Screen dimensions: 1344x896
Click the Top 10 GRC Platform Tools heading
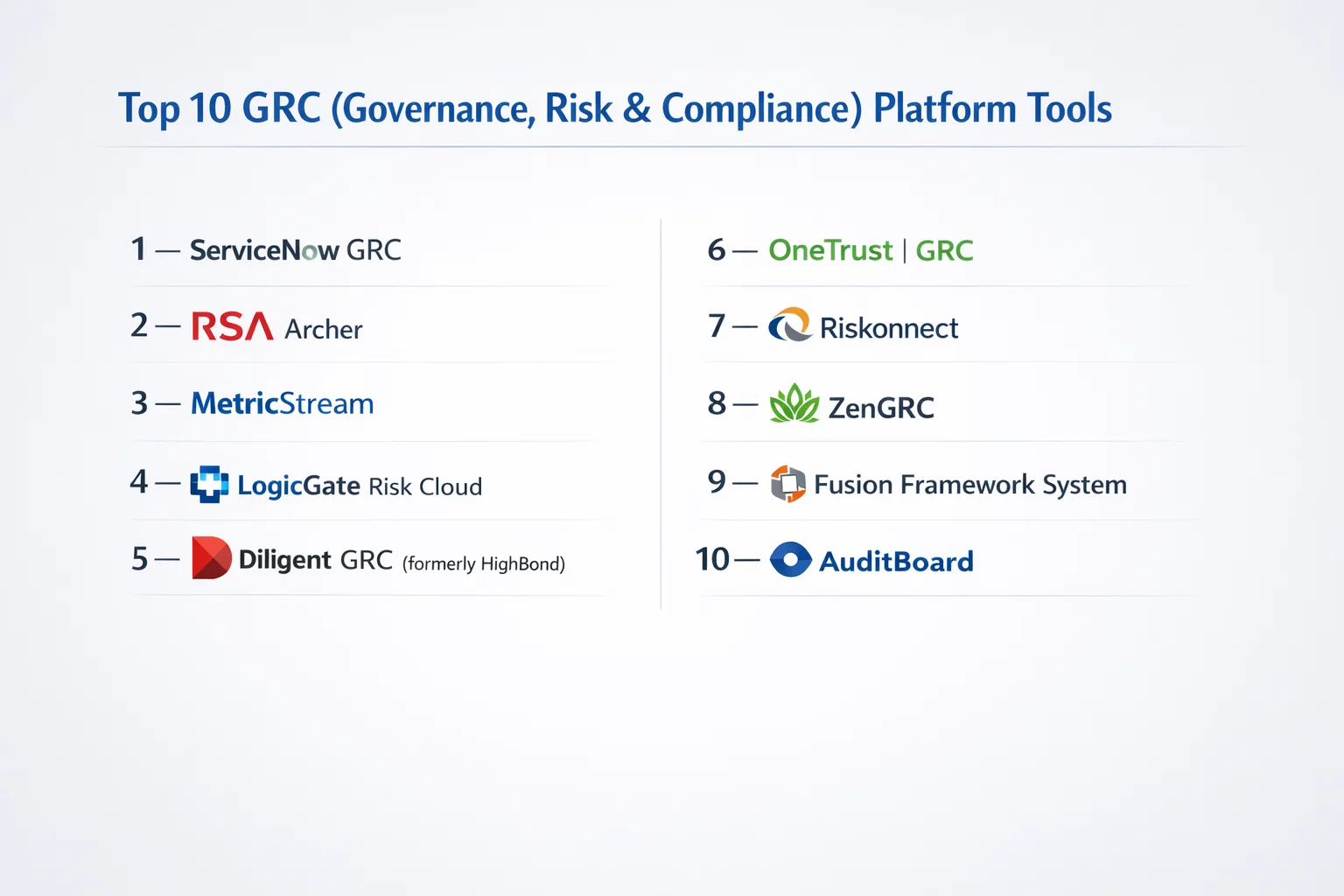coord(614,108)
